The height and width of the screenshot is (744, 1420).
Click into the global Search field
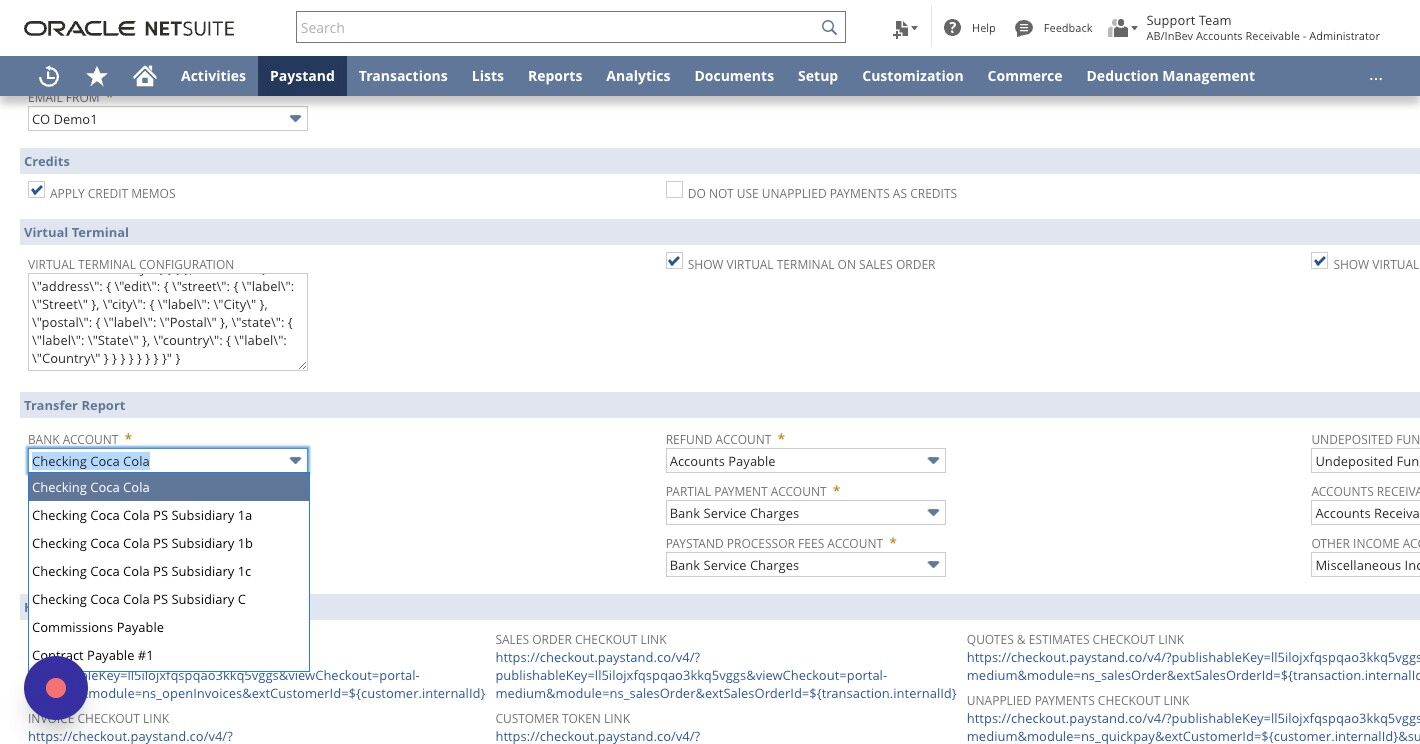558,28
